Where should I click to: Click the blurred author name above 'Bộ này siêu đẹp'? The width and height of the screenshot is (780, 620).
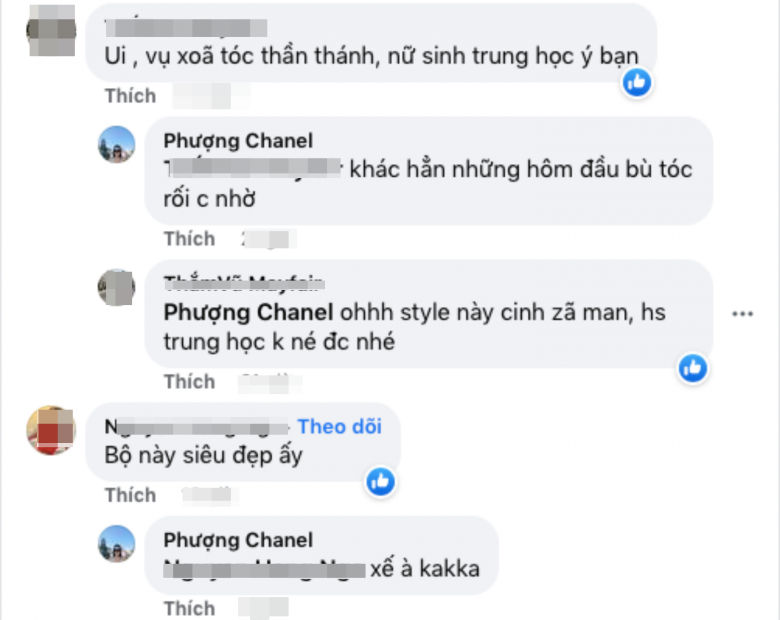[197, 427]
